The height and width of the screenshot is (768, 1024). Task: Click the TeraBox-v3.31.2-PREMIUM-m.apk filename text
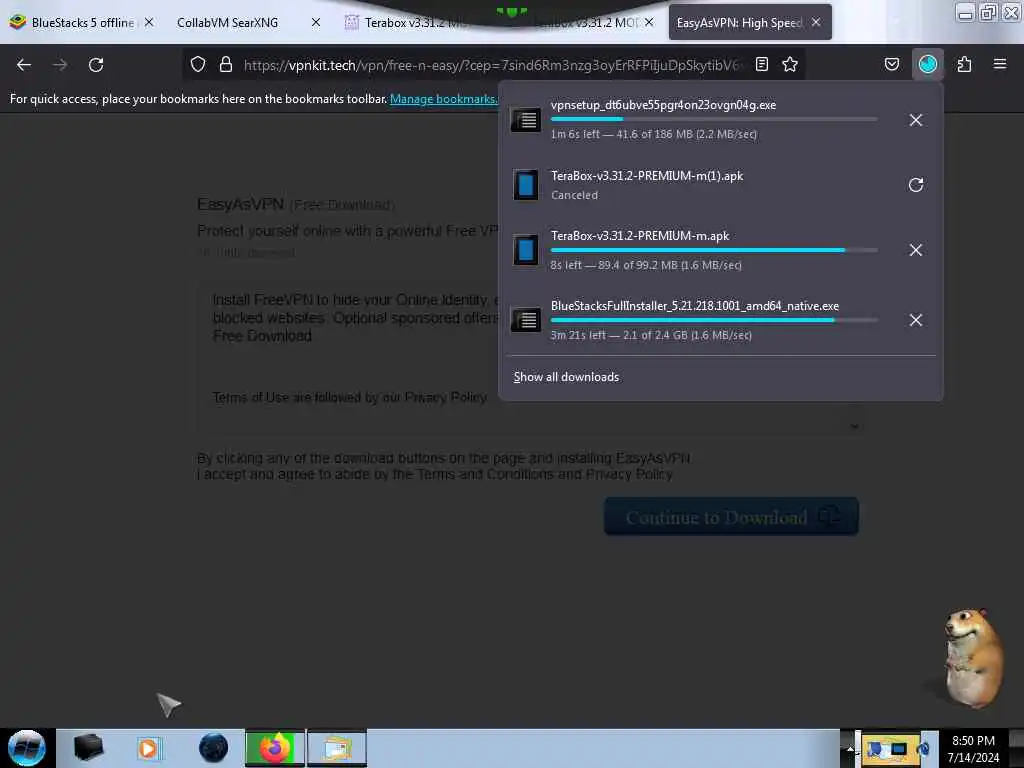click(x=640, y=236)
